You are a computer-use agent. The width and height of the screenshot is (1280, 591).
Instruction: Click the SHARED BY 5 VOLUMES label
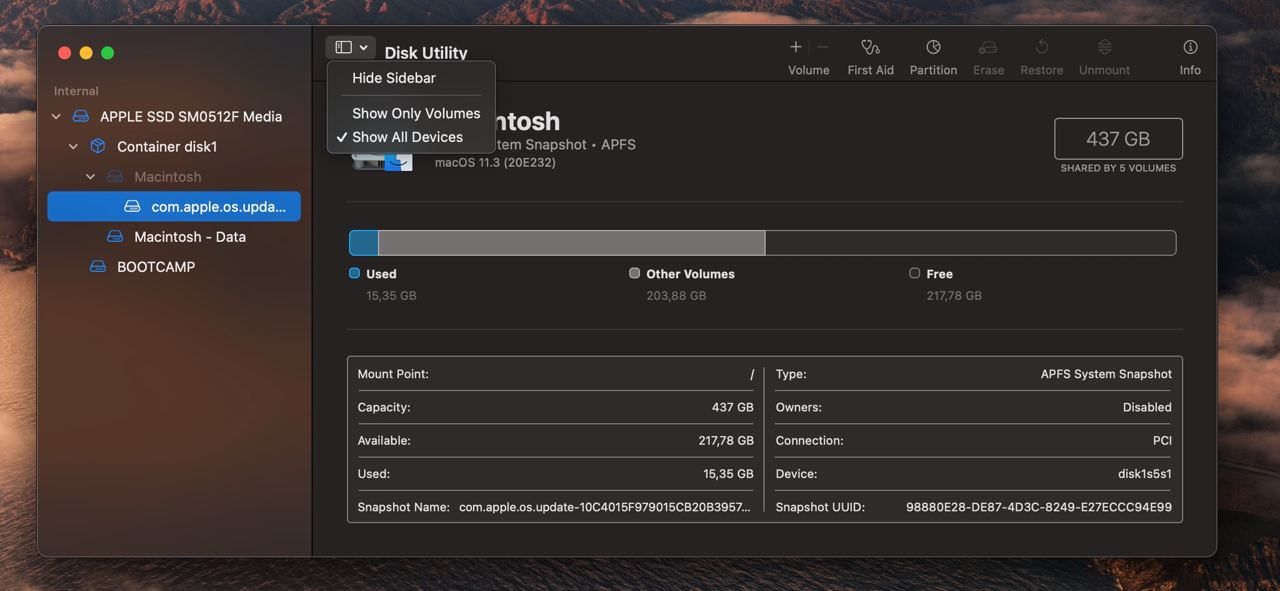pyautogui.click(x=1118, y=168)
